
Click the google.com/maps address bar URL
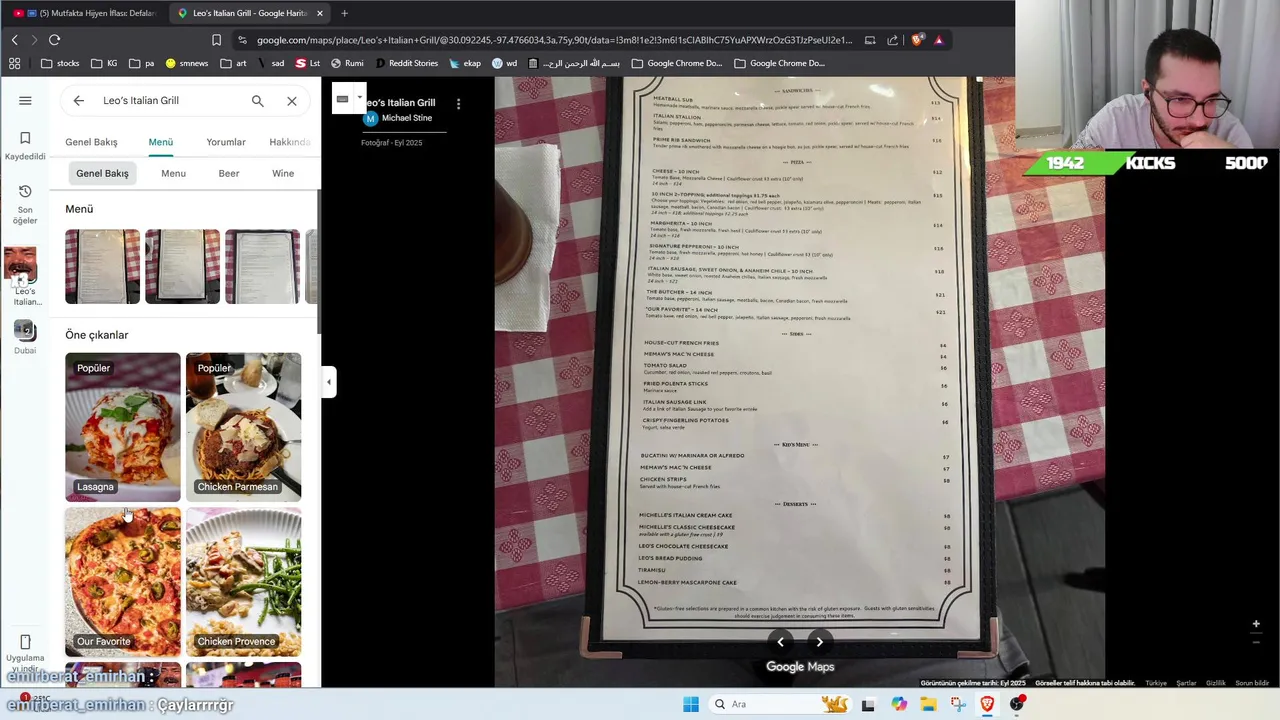(x=554, y=40)
